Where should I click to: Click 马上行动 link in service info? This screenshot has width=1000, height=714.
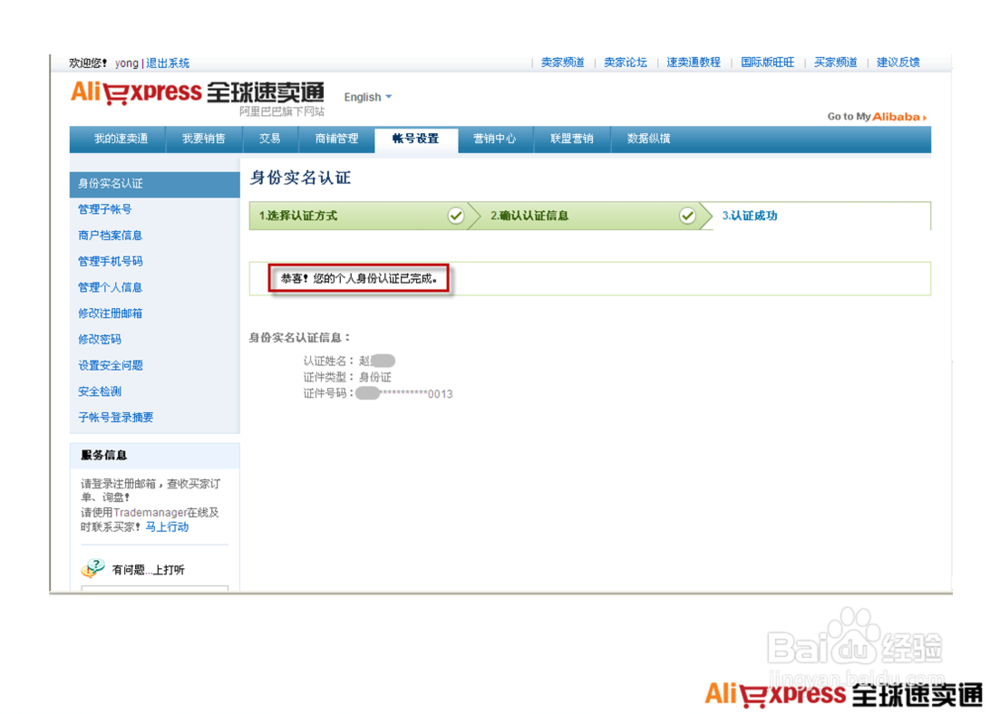click(167, 527)
